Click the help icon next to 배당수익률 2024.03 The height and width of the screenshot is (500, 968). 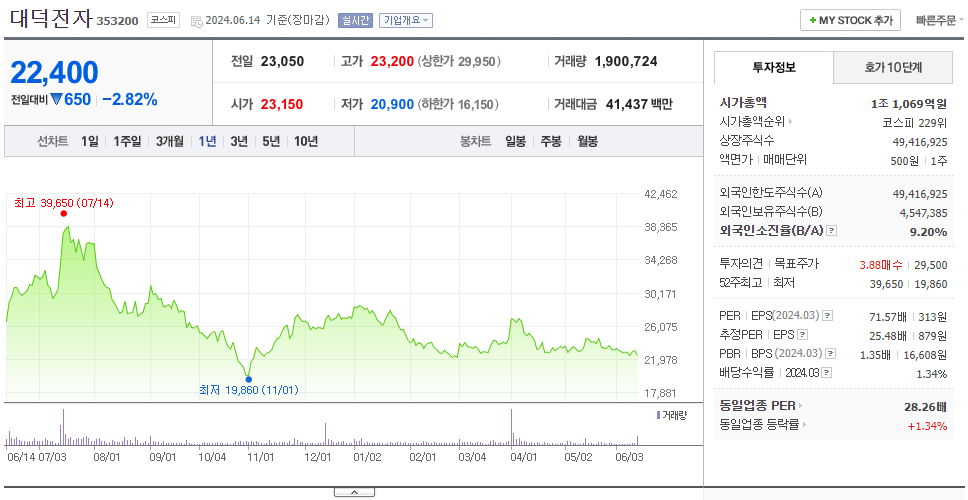[x=827, y=373]
